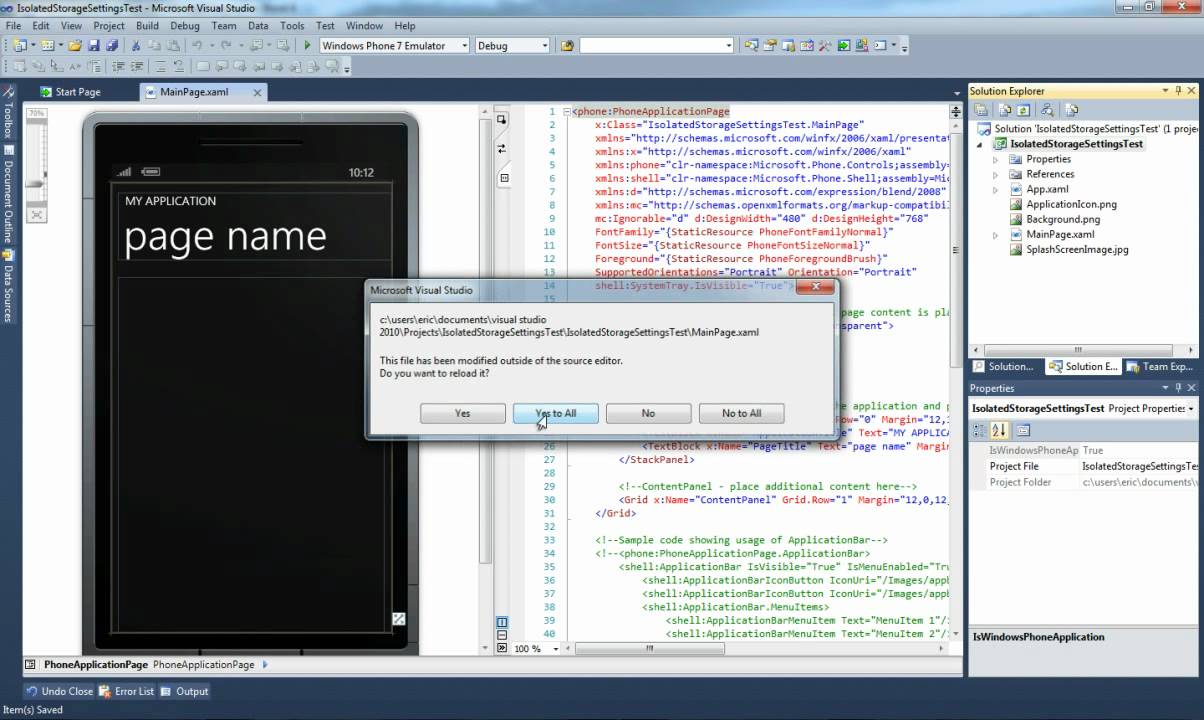The width and height of the screenshot is (1204, 720).
Task: Open the Debug menu
Action: click(x=185, y=26)
